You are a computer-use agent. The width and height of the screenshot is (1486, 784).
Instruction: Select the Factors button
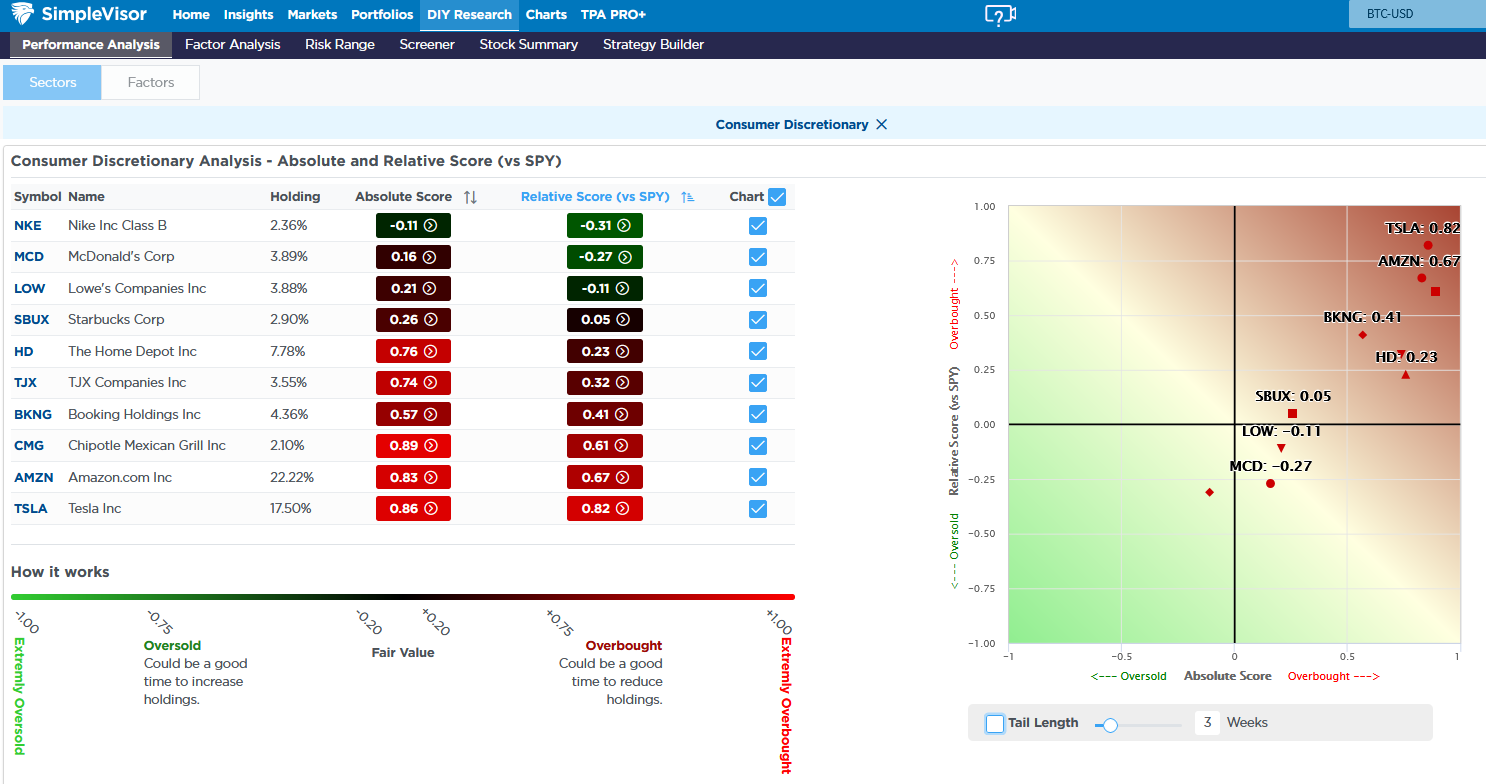pos(151,83)
